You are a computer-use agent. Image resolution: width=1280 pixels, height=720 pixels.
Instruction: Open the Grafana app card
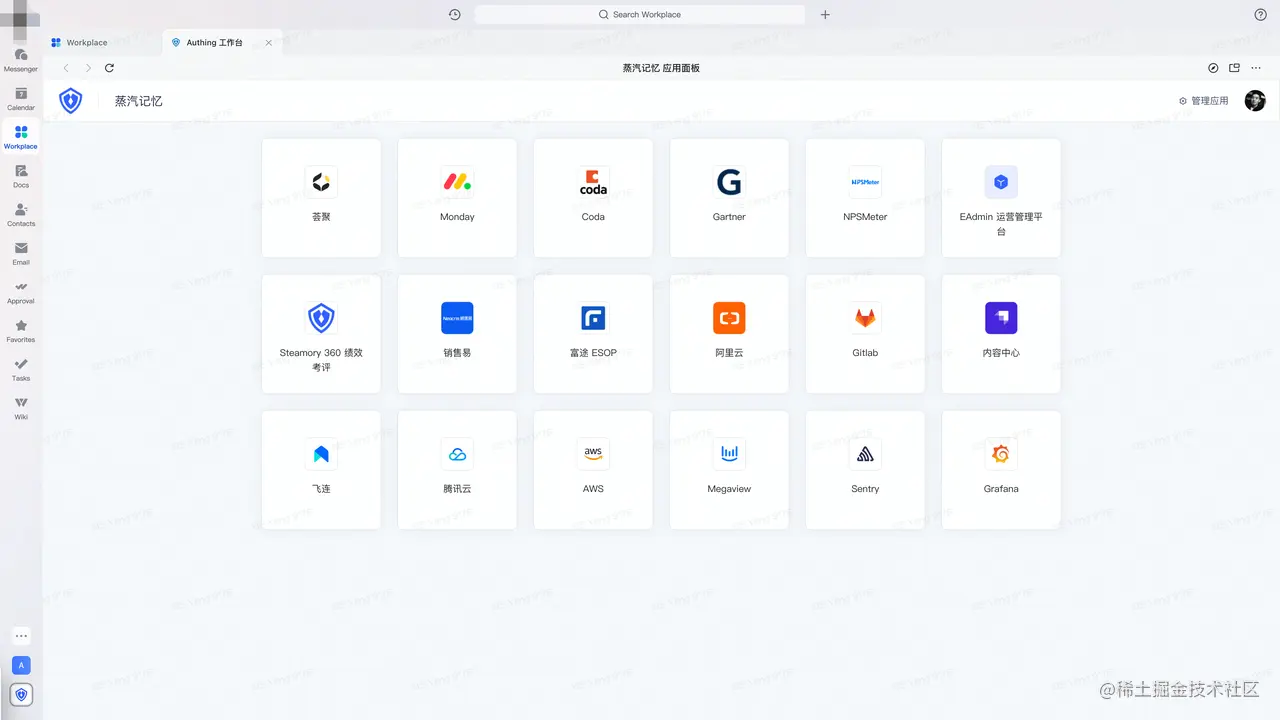pyautogui.click(x=1001, y=470)
